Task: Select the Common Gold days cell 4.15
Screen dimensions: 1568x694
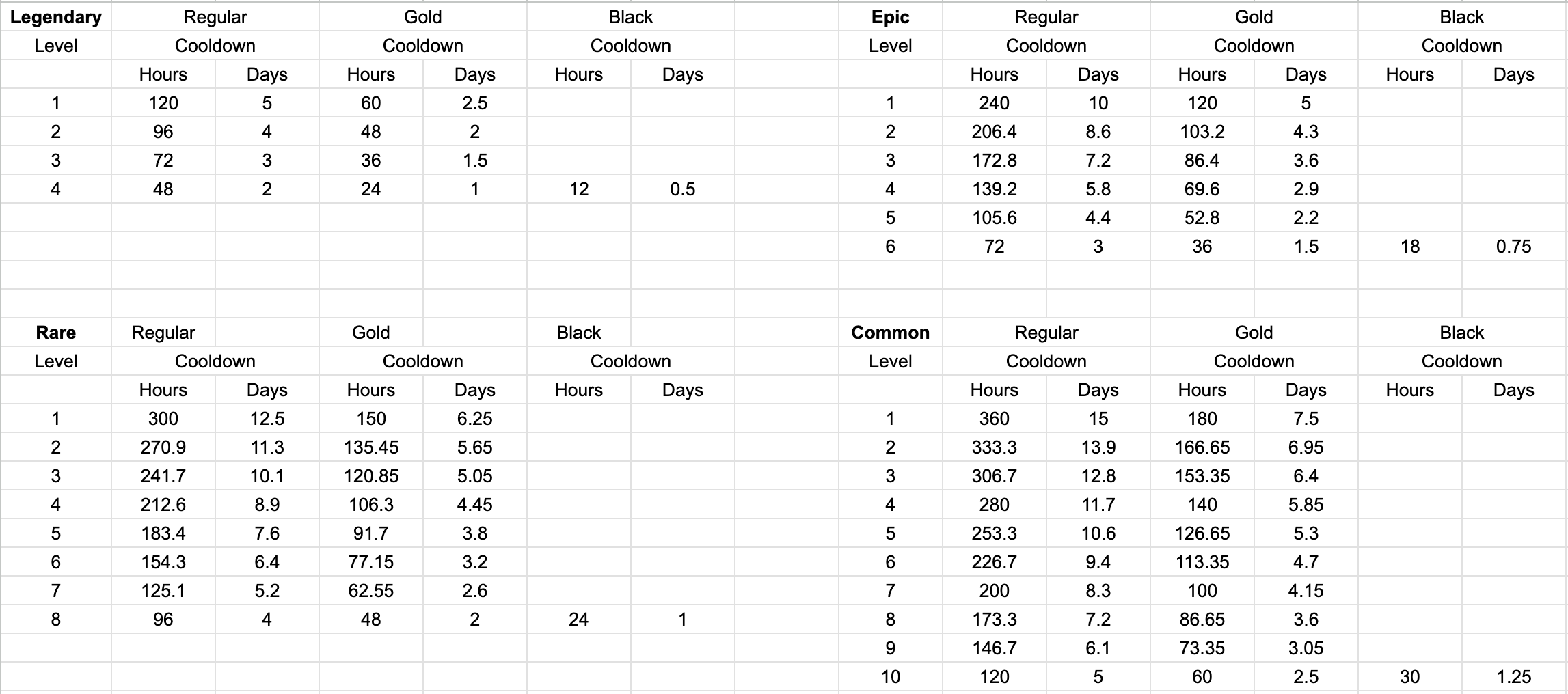Action: pos(1306,591)
